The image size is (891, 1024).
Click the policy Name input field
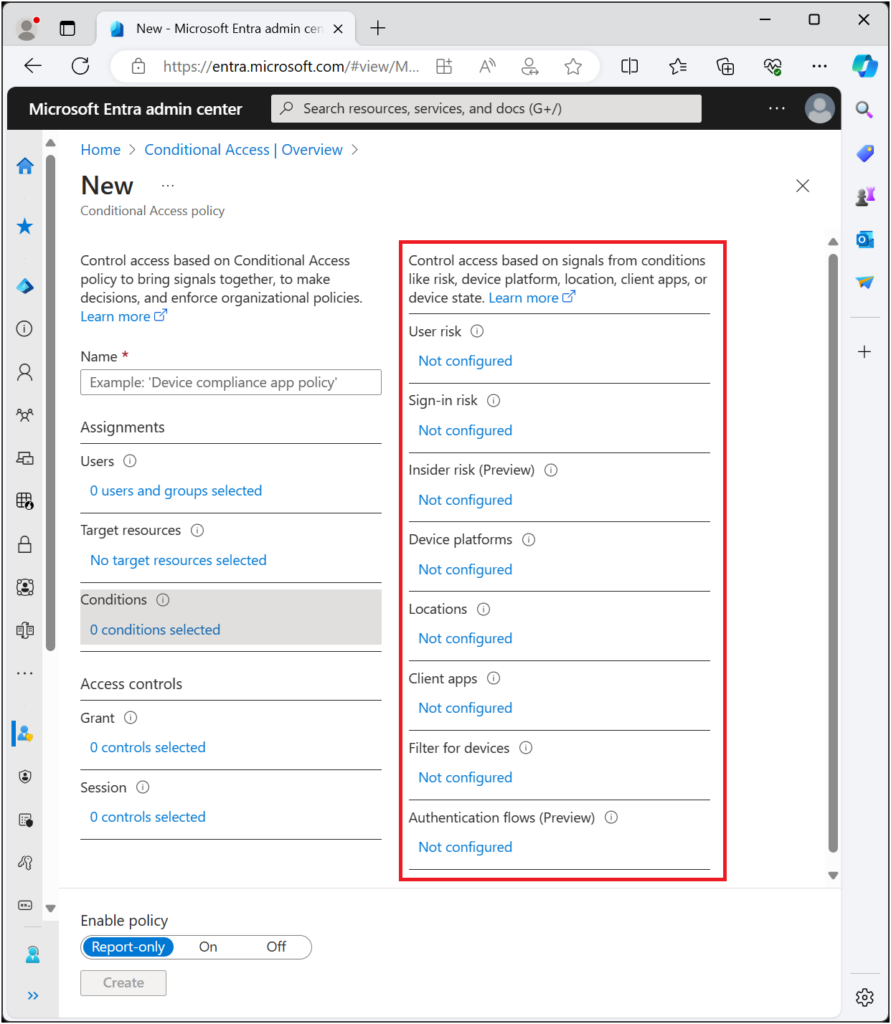(230, 382)
